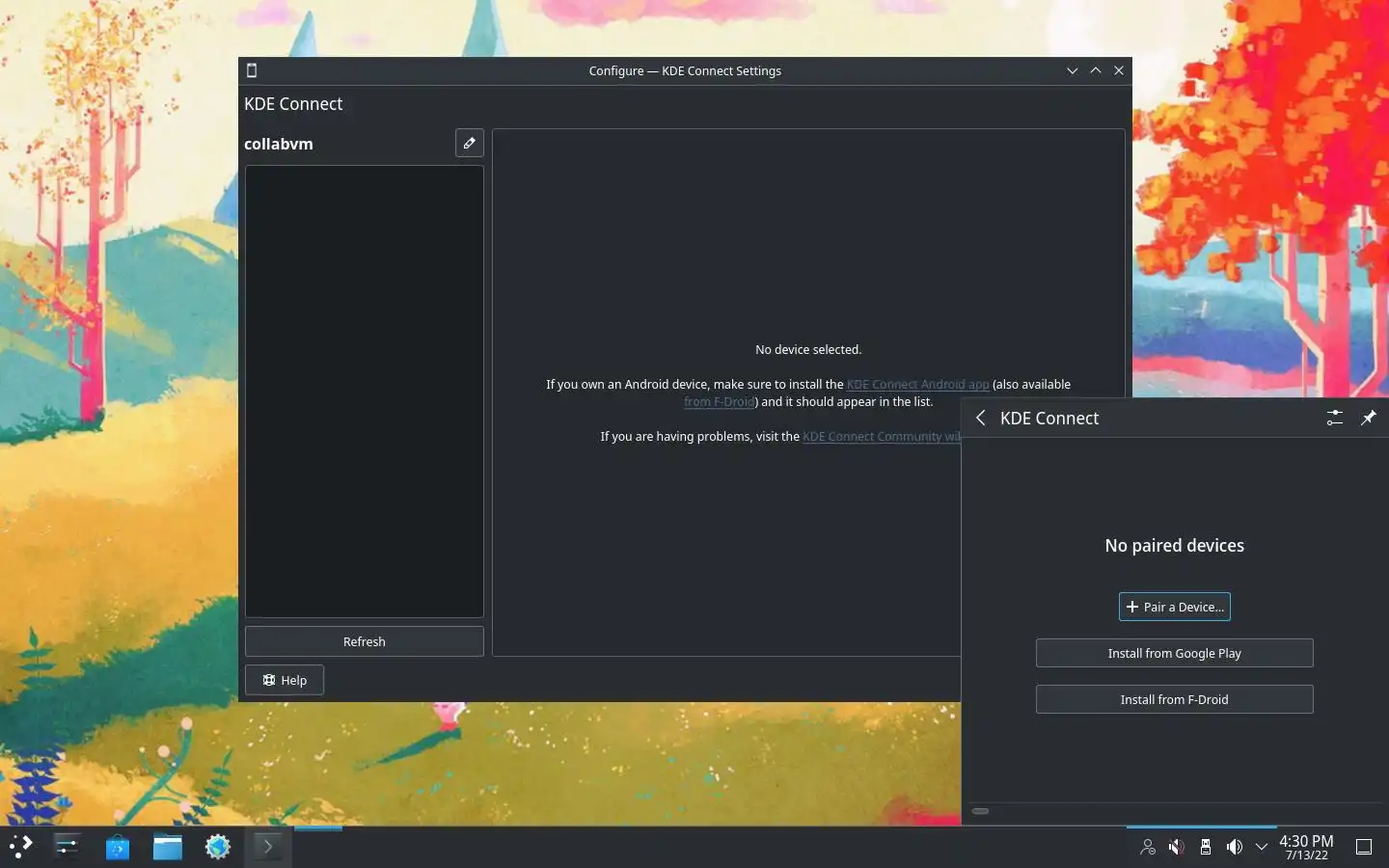
Task: Launch Discover software store from taskbar
Action: click(x=118, y=847)
